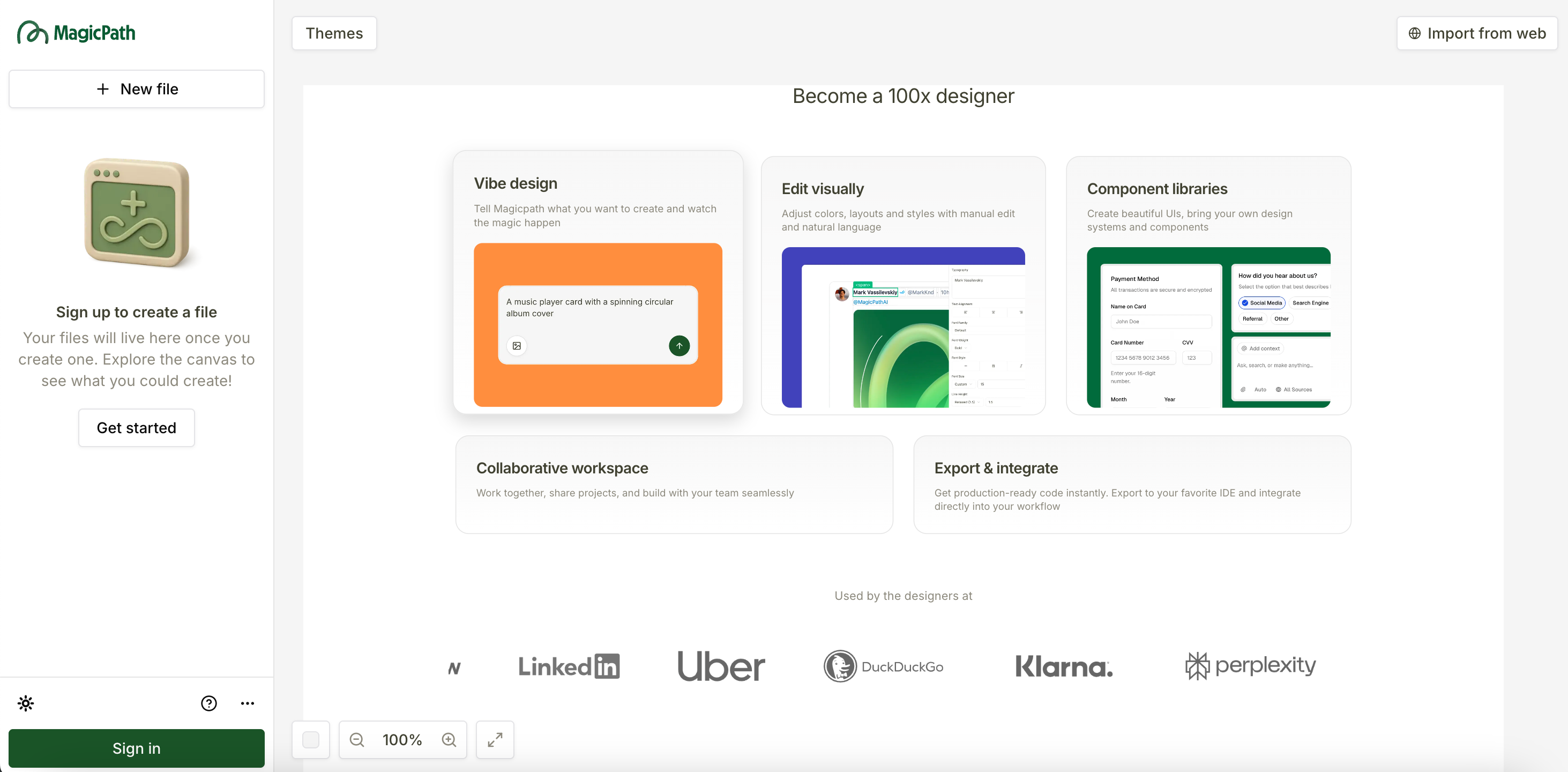Click the Get started button
1568x772 pixels.
click(136, 428)
